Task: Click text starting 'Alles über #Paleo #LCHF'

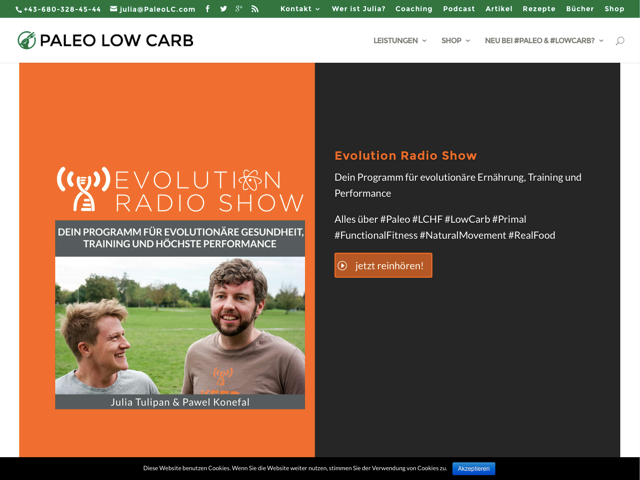Action: (444, 227)
